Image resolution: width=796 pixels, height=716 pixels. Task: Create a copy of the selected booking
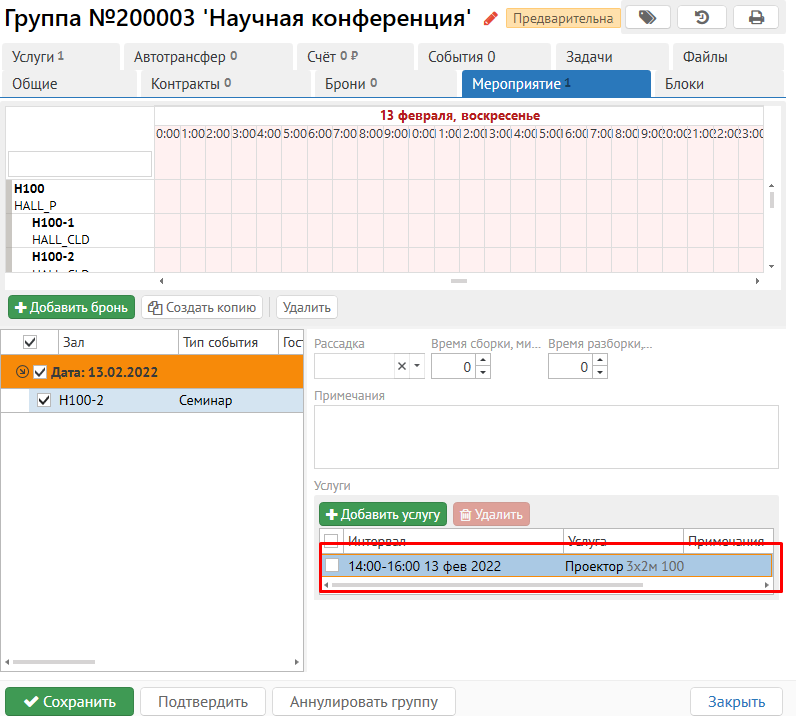pos(203,307)
